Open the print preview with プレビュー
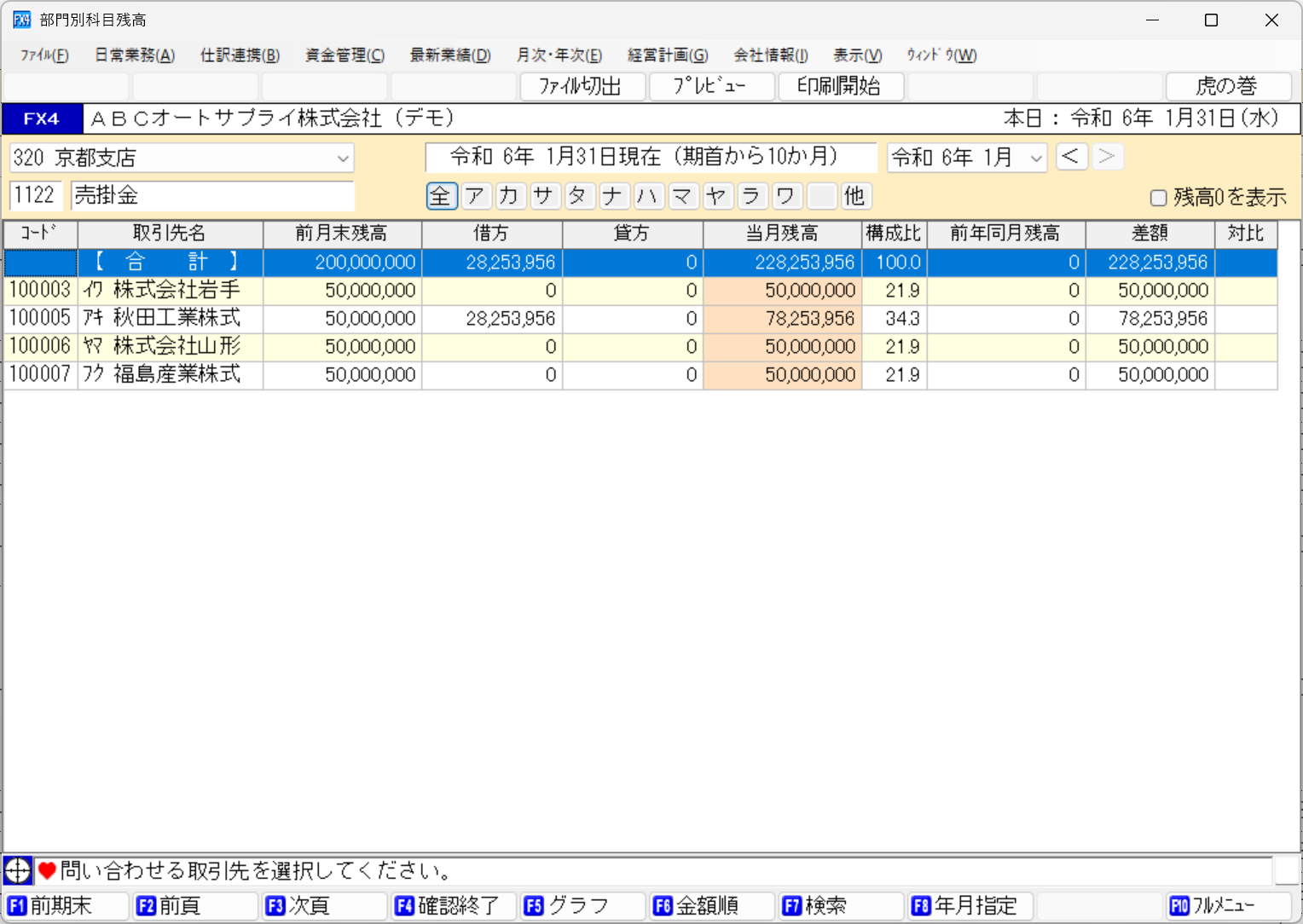Image resolution: width=1303 pixels, height=924 pixels. (x=711, y=86)
